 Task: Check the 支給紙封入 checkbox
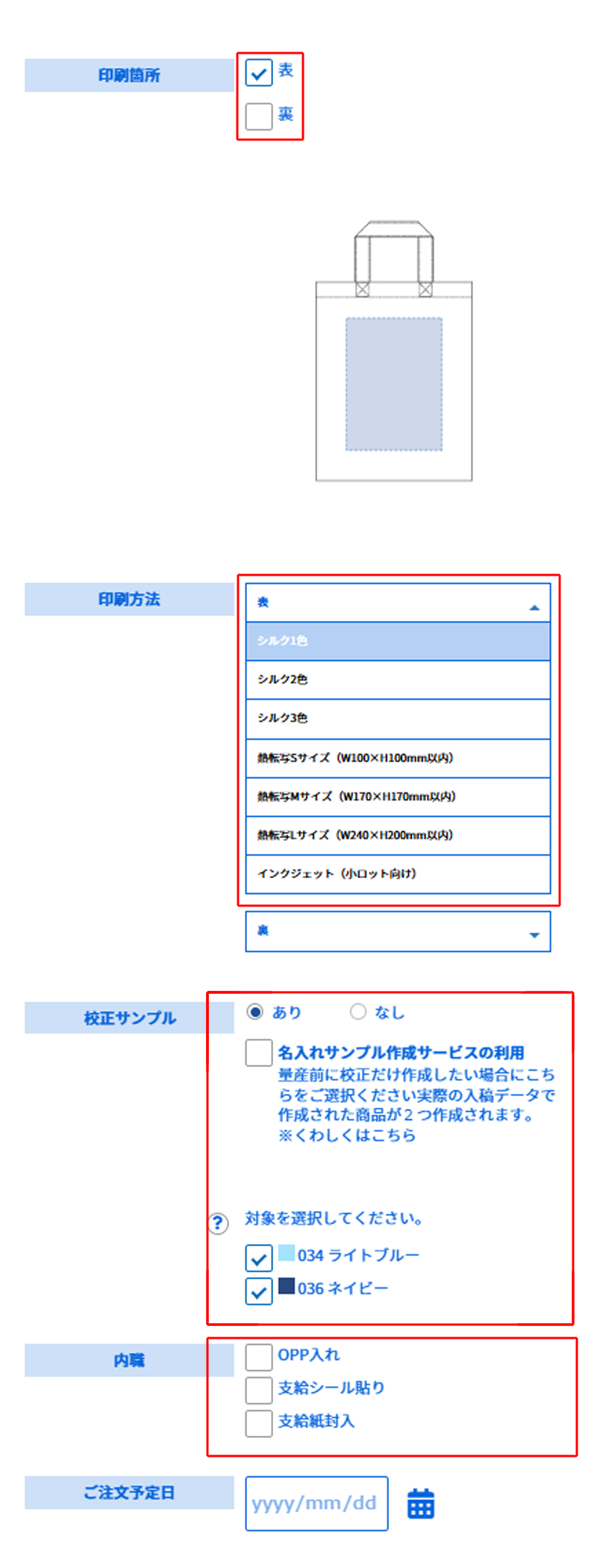tap(259, 1423)
